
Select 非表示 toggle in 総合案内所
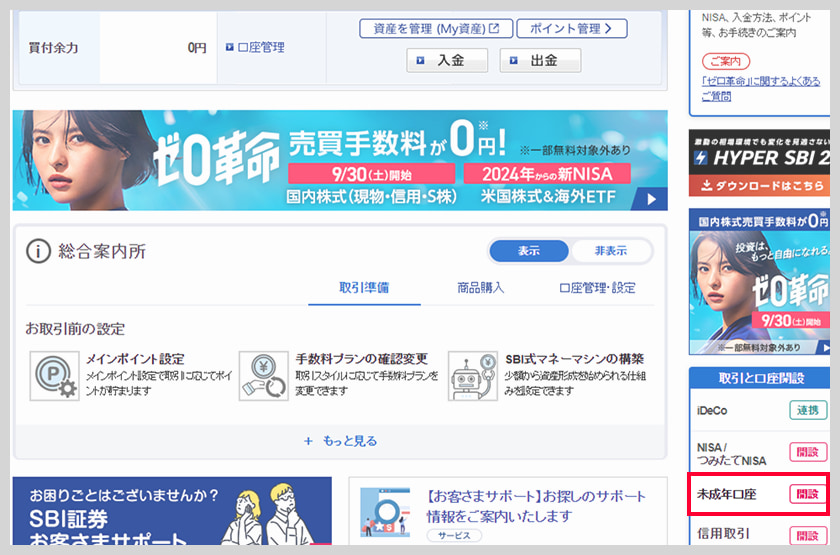pos(611,251)
